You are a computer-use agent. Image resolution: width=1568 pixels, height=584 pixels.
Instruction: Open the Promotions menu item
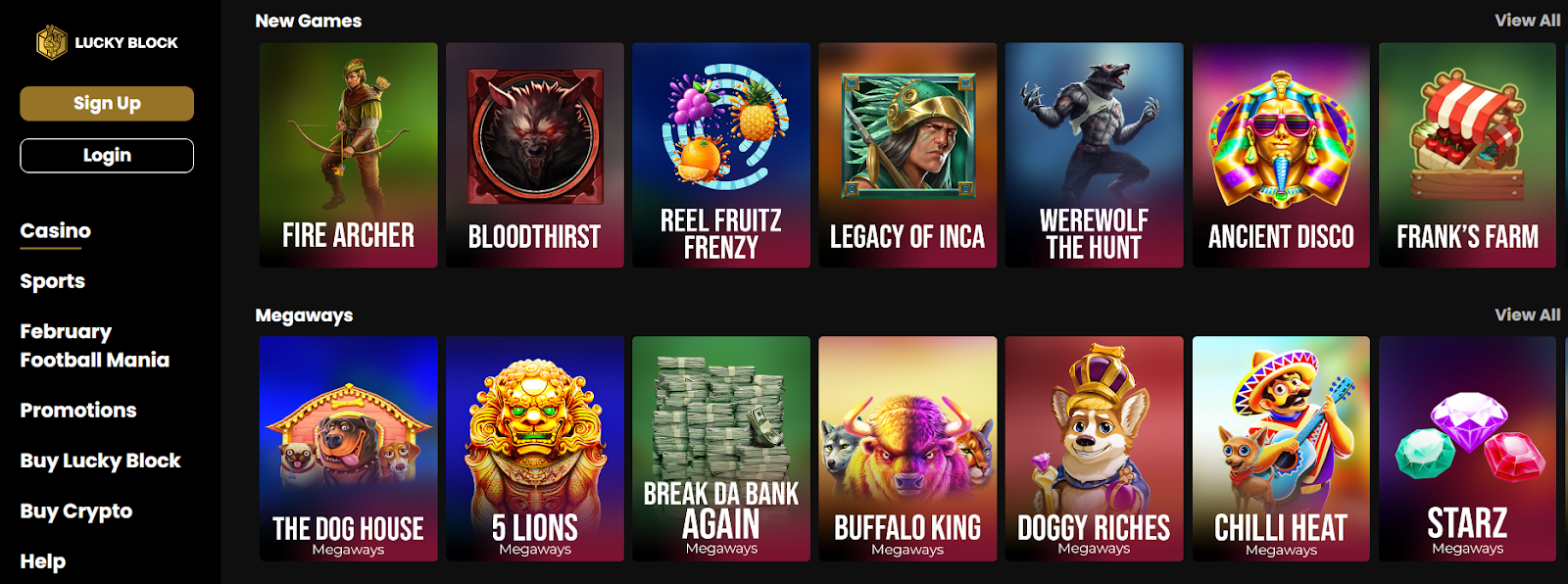tap(78, 410)
